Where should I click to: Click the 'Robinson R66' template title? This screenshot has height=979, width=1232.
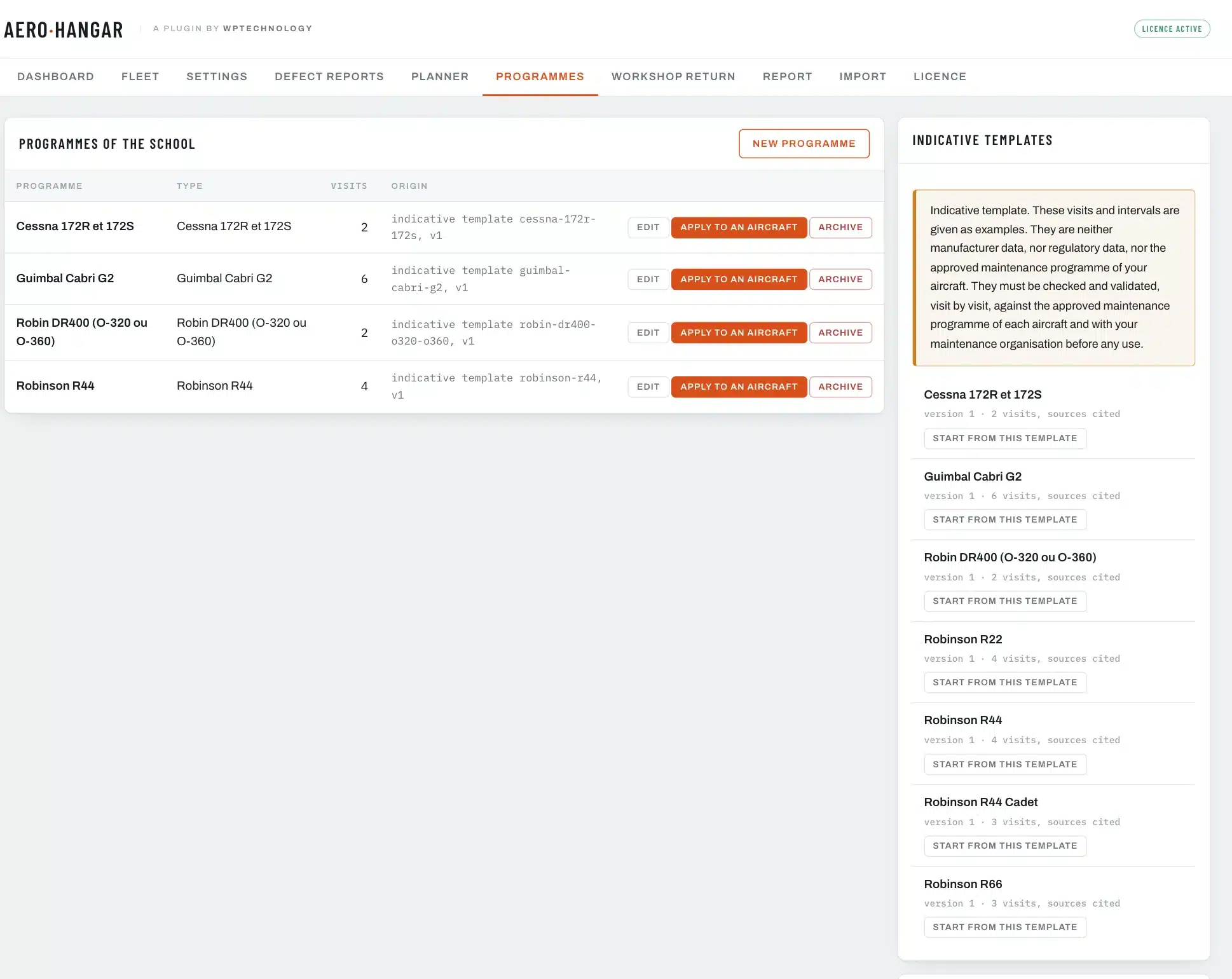click(963, 884)
